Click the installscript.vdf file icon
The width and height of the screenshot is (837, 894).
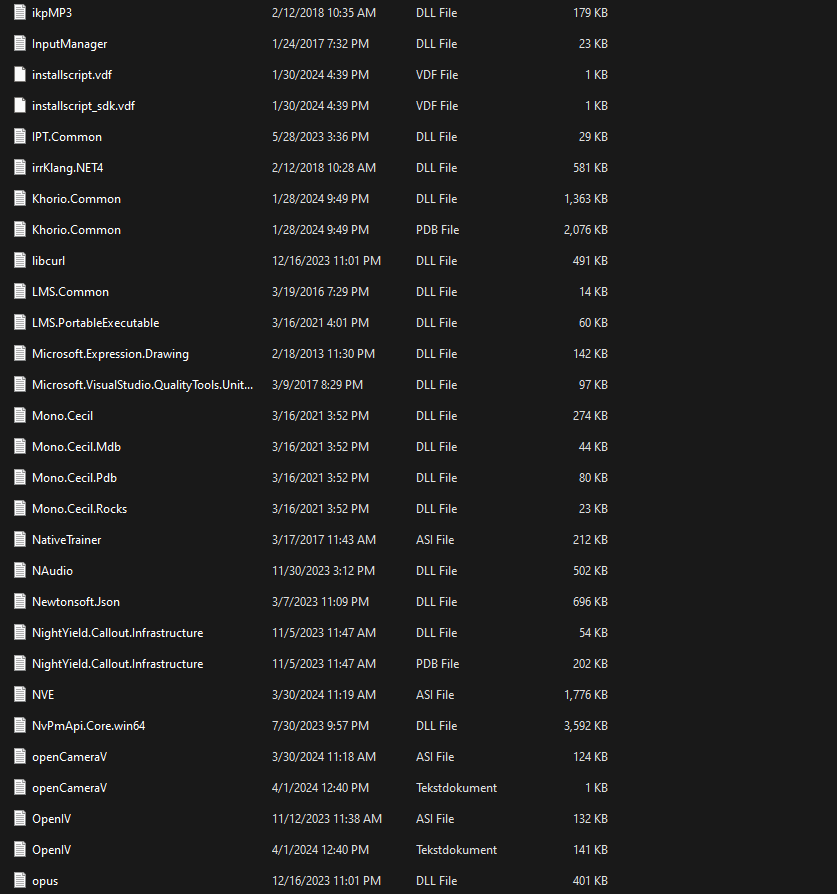pos(20,75)
